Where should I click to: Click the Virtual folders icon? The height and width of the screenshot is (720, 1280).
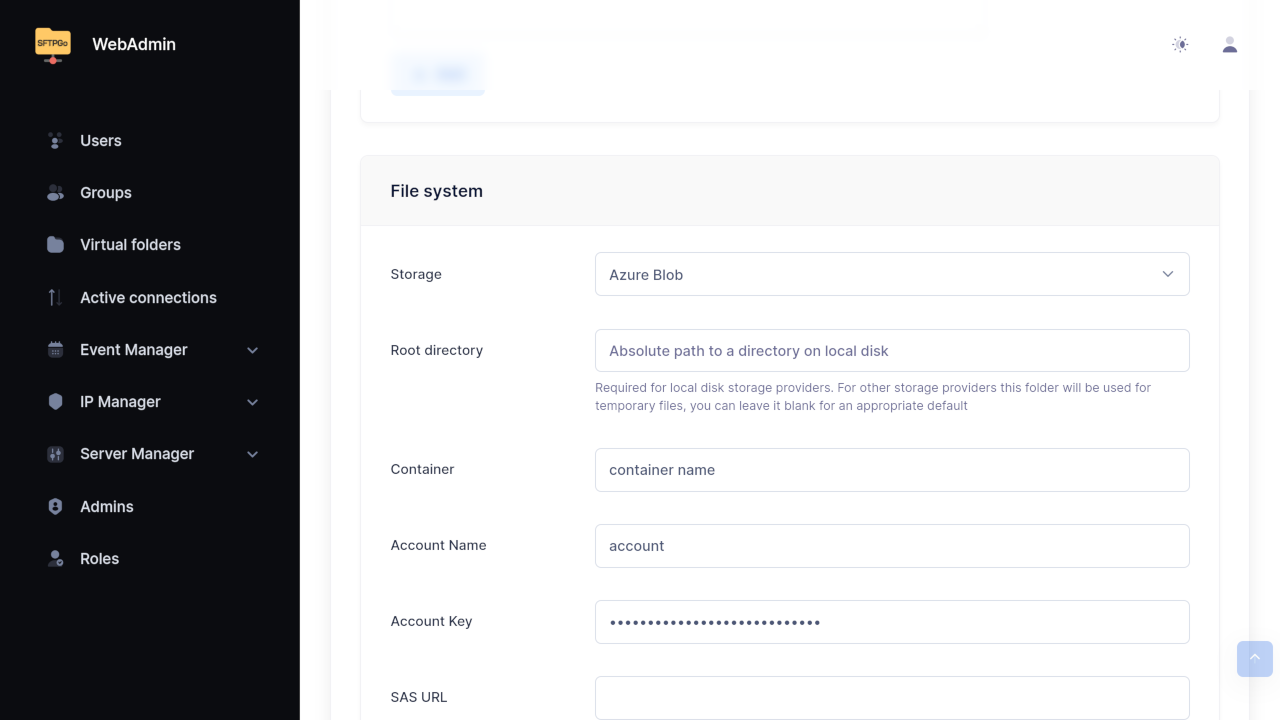55,245
